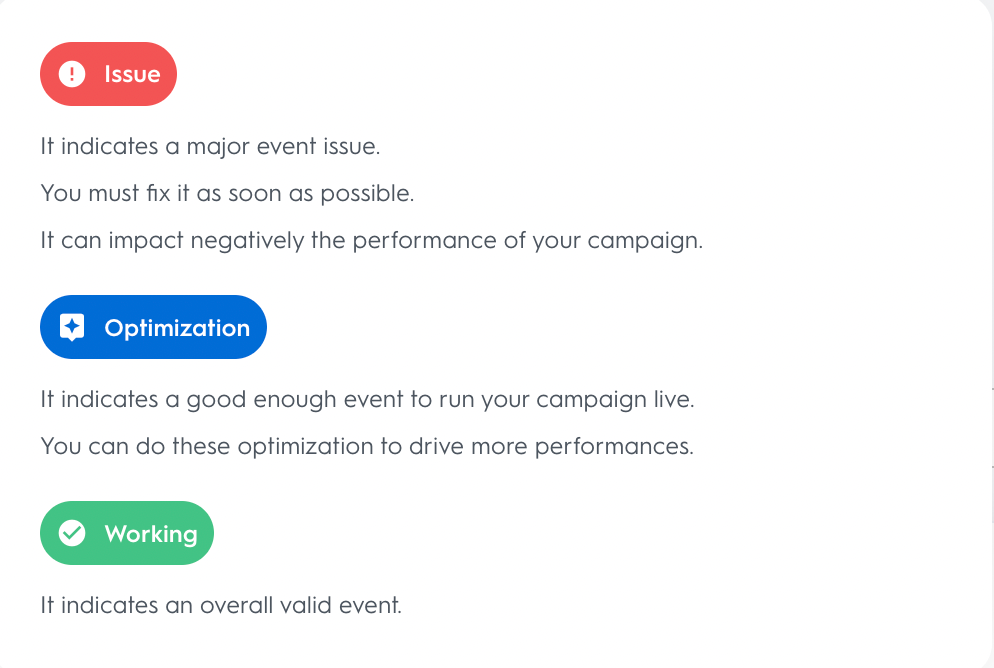The image size is (994, 668).
Task: Click the sentence beginning 'It indicates a good enough'
Action: [367, 399]
